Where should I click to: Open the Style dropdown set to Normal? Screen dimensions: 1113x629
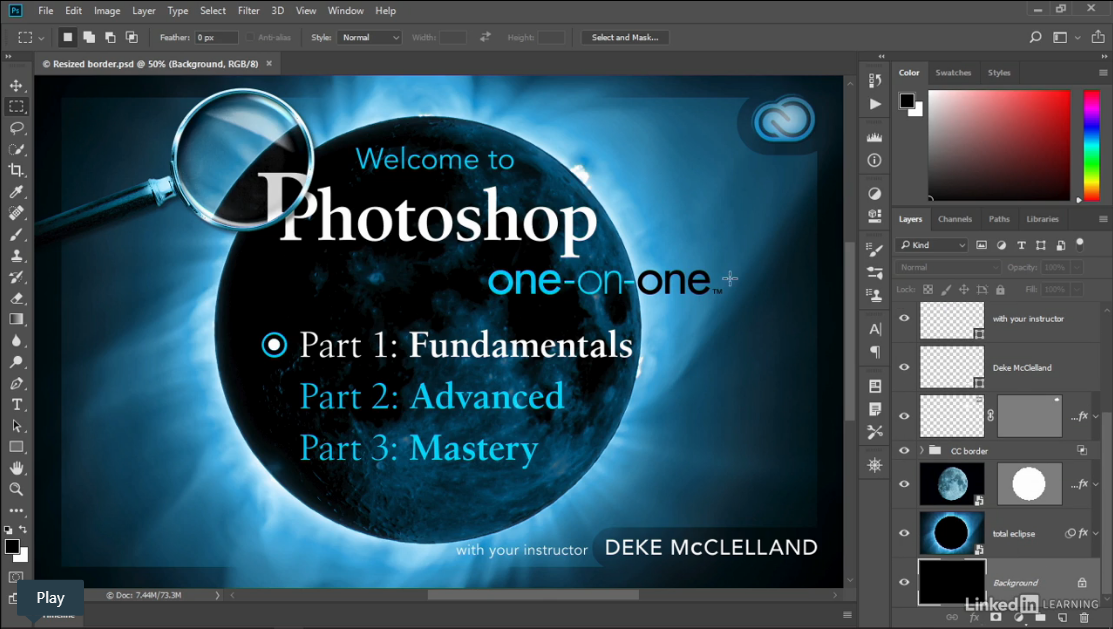[370, 38]
